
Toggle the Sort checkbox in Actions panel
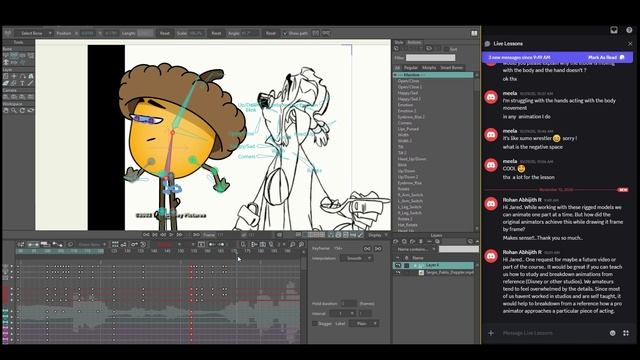447,49
